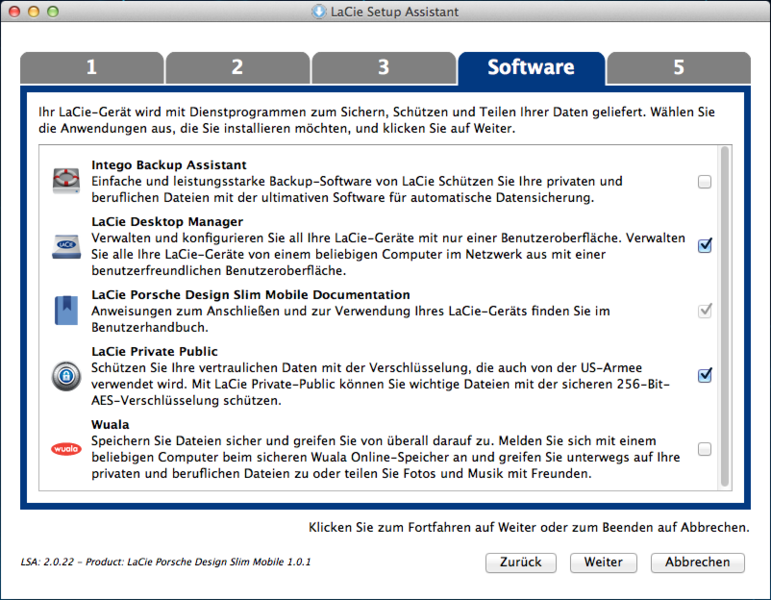The height and width of the screenshot is (600, 771).
Task: Click the red Wuala logo icon
Action: [66, 449]
